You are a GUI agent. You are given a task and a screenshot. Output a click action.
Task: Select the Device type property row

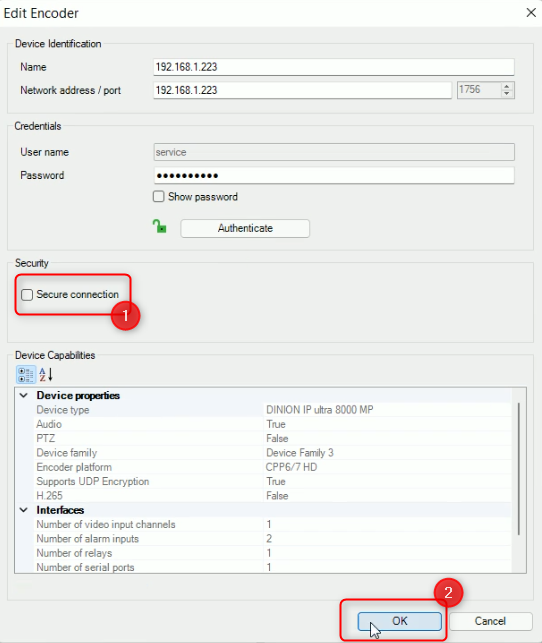pyautogui.click(x=273, y=410)
